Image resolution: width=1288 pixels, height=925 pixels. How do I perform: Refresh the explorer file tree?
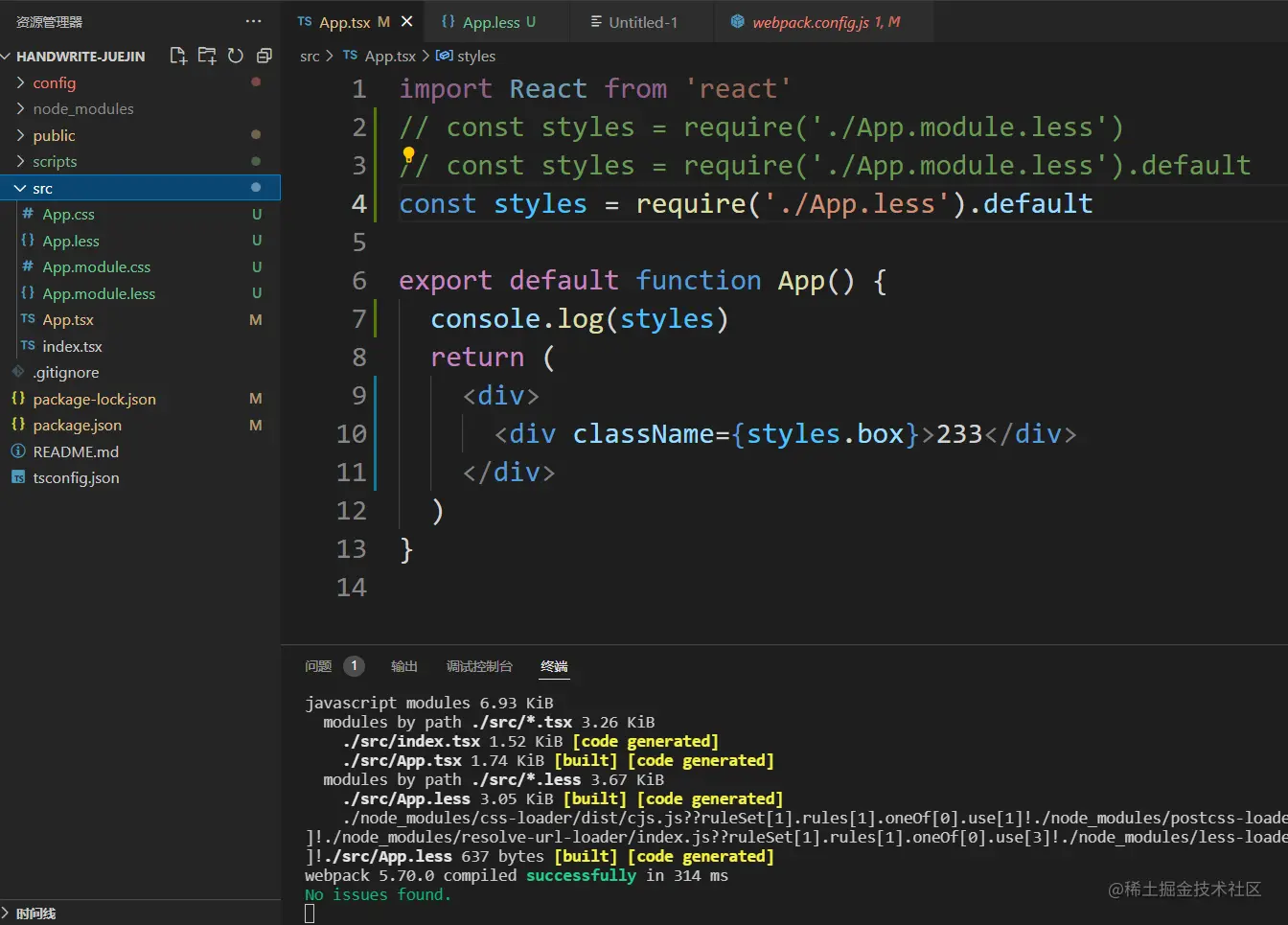click(x=236, y=56)
